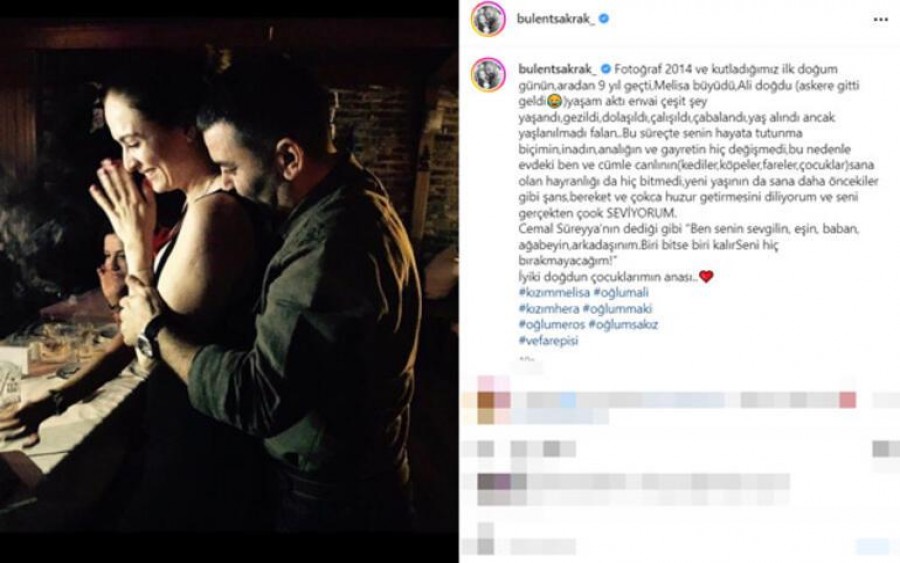Click verified badge beside header username
This screenshot has width=900, height=563.
pos(603,19)
